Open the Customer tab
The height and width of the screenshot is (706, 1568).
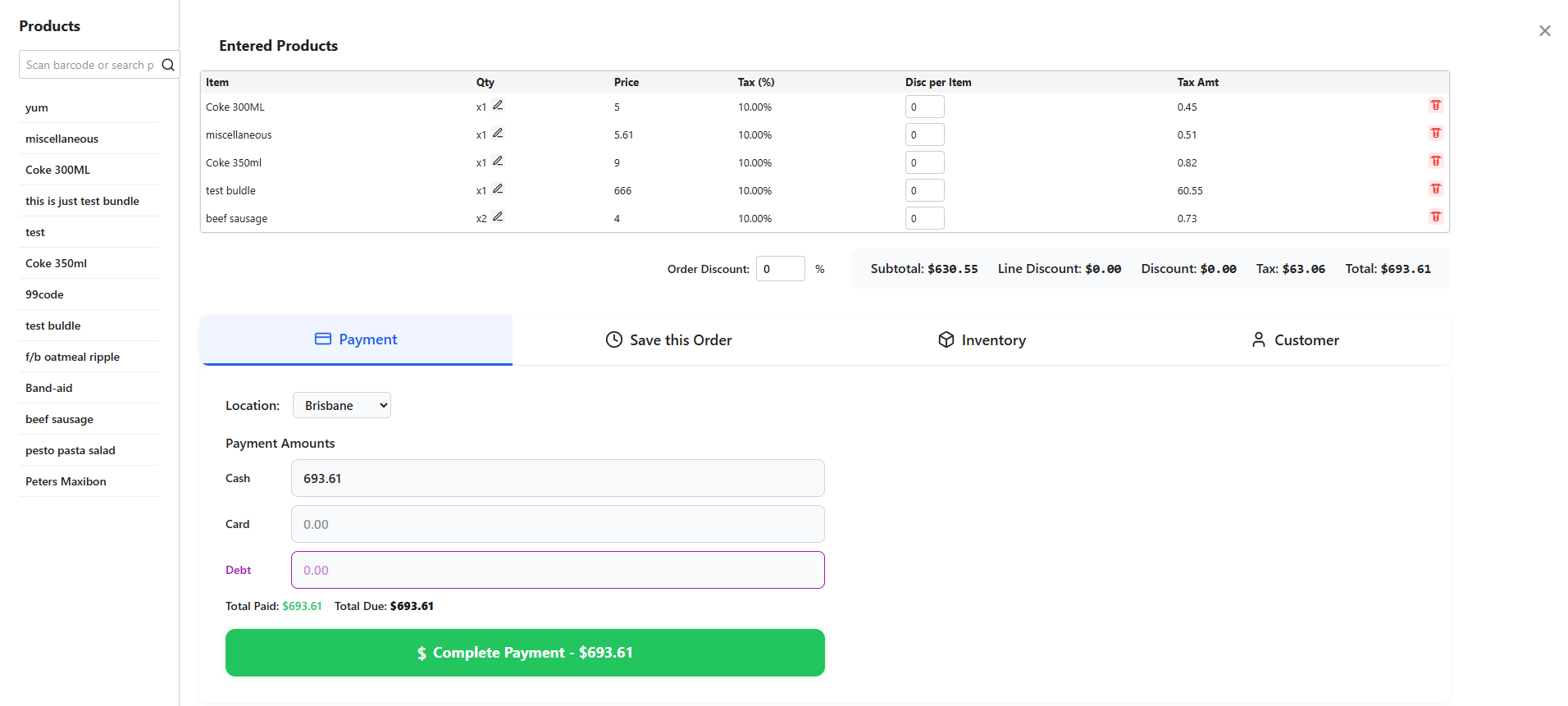coord(1294,339)
